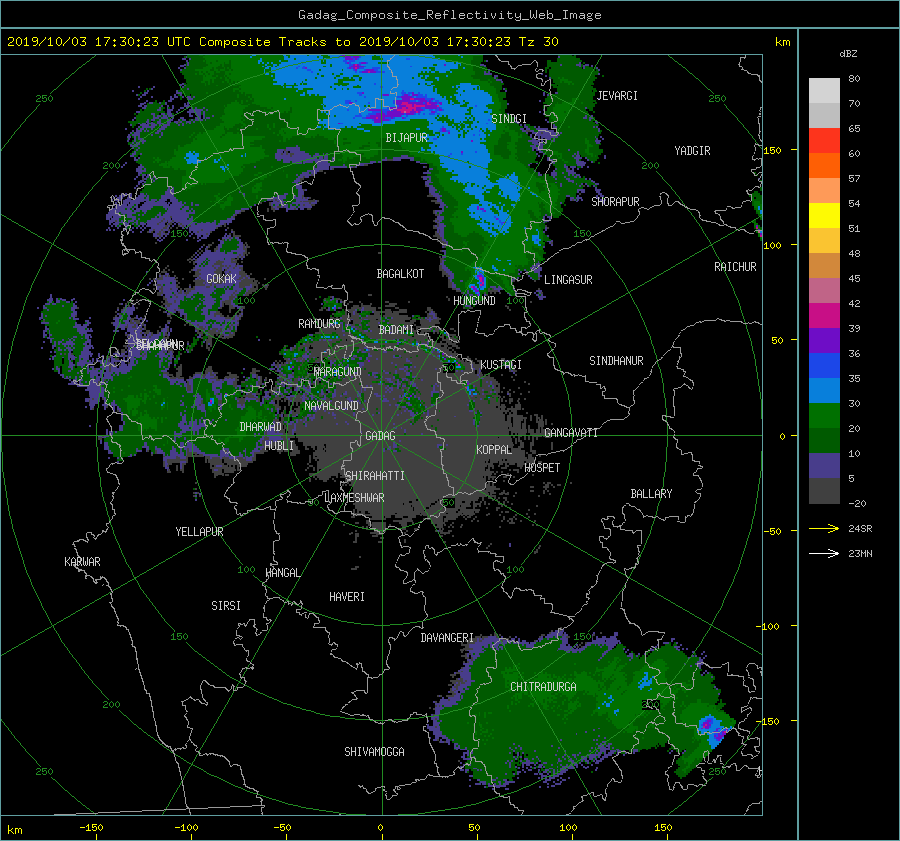Click the BALLARY label

click(x=651, y=494)
